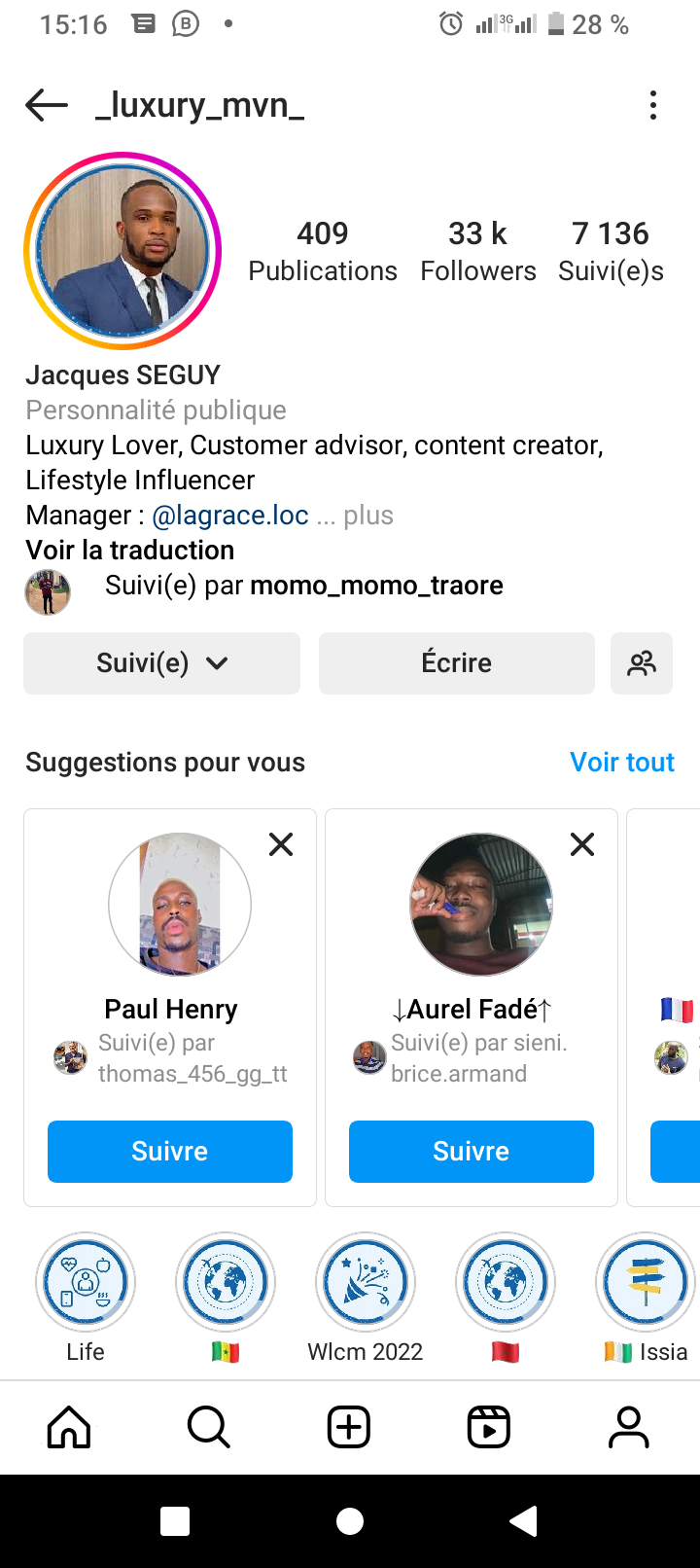Open the Suivi(e)s following list
Image resolution: width=700 pixels, height=1568 pixels.
611,250
